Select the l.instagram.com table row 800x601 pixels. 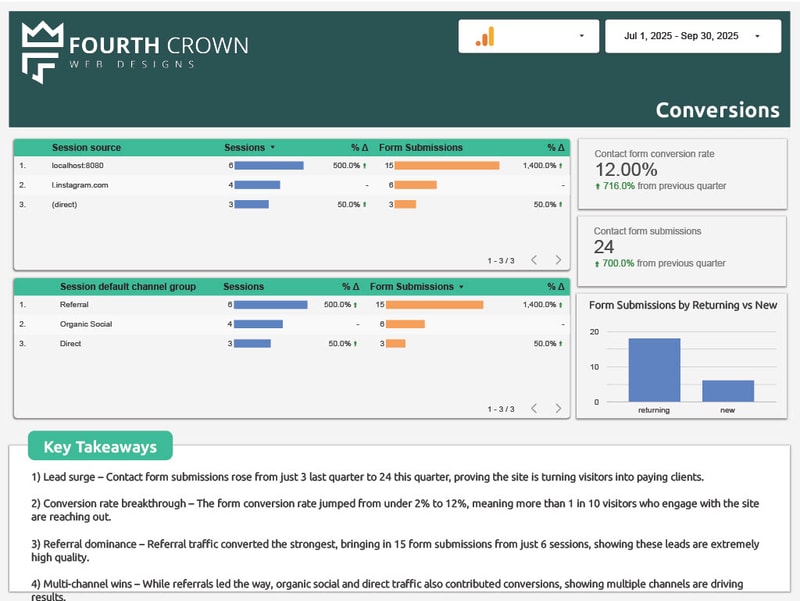pyautogui.click(x=80, y=185)
